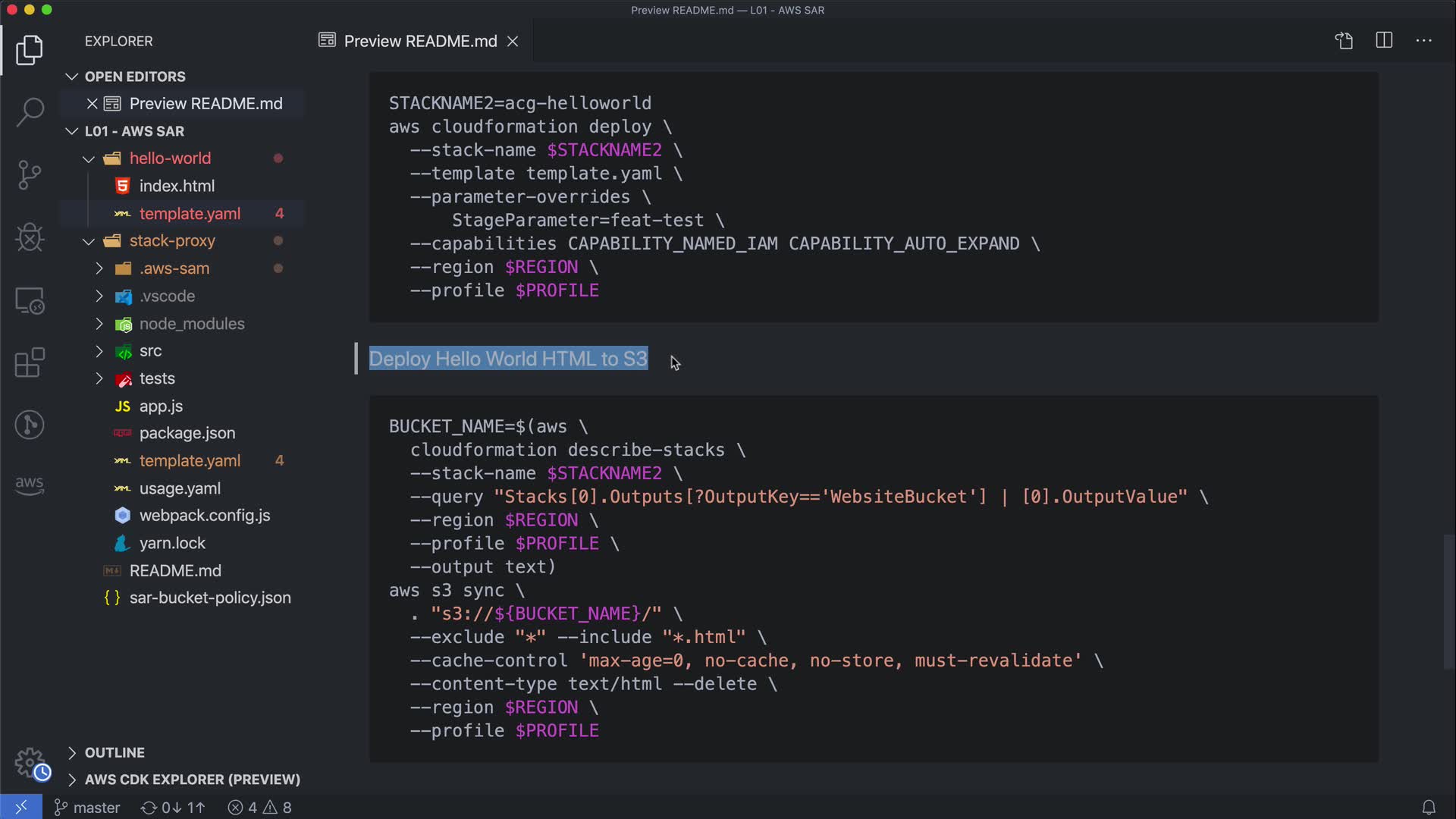1456x819 pixels.
Task: Select the Preview README.md tab
Action: coord(420,41)
